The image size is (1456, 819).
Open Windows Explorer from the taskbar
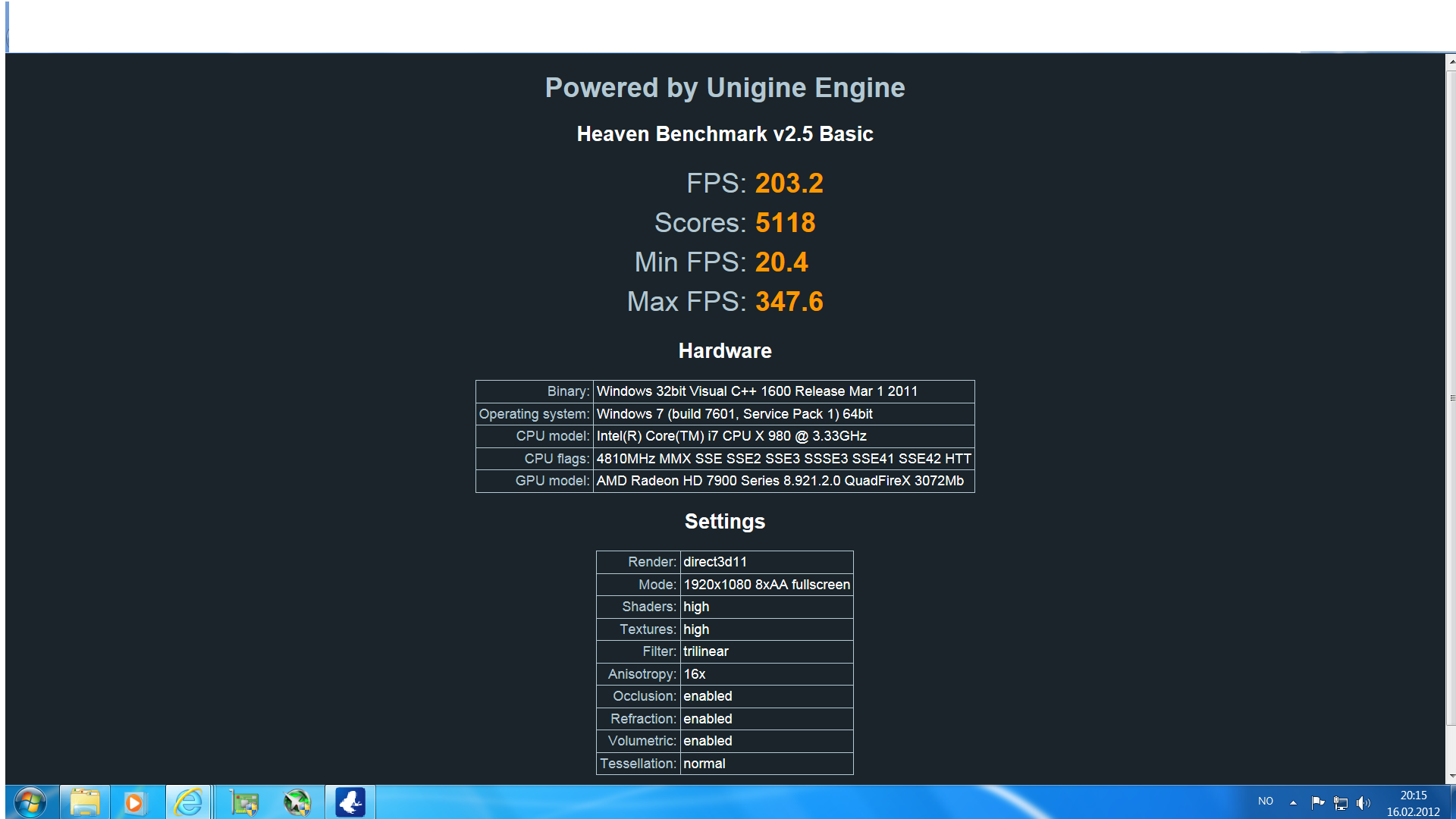point(85,802)
